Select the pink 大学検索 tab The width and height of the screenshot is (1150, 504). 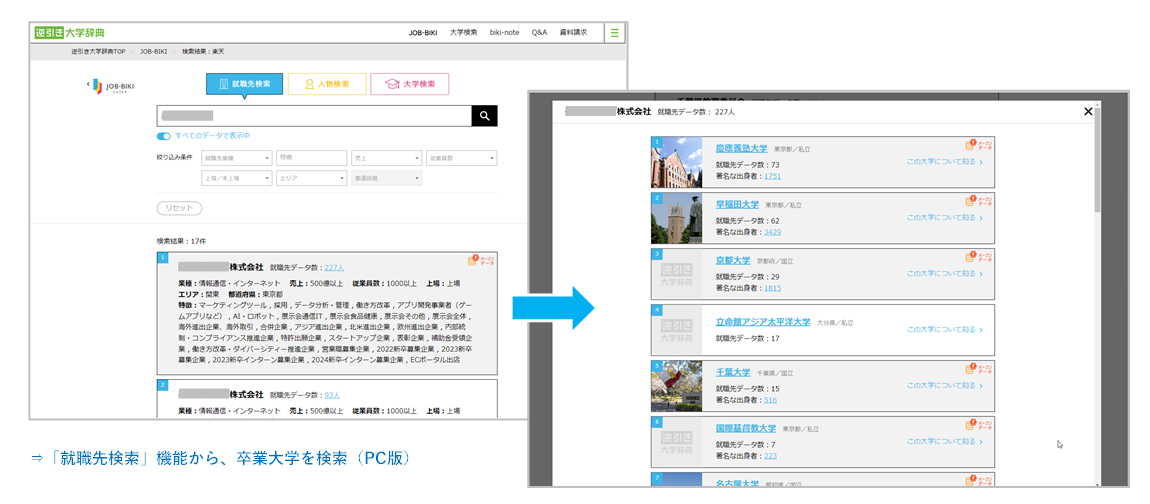409,84
